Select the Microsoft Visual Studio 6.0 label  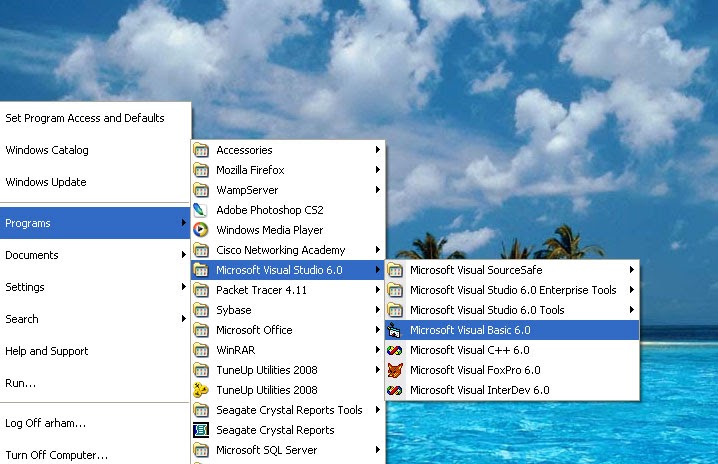tap(279, 270)
